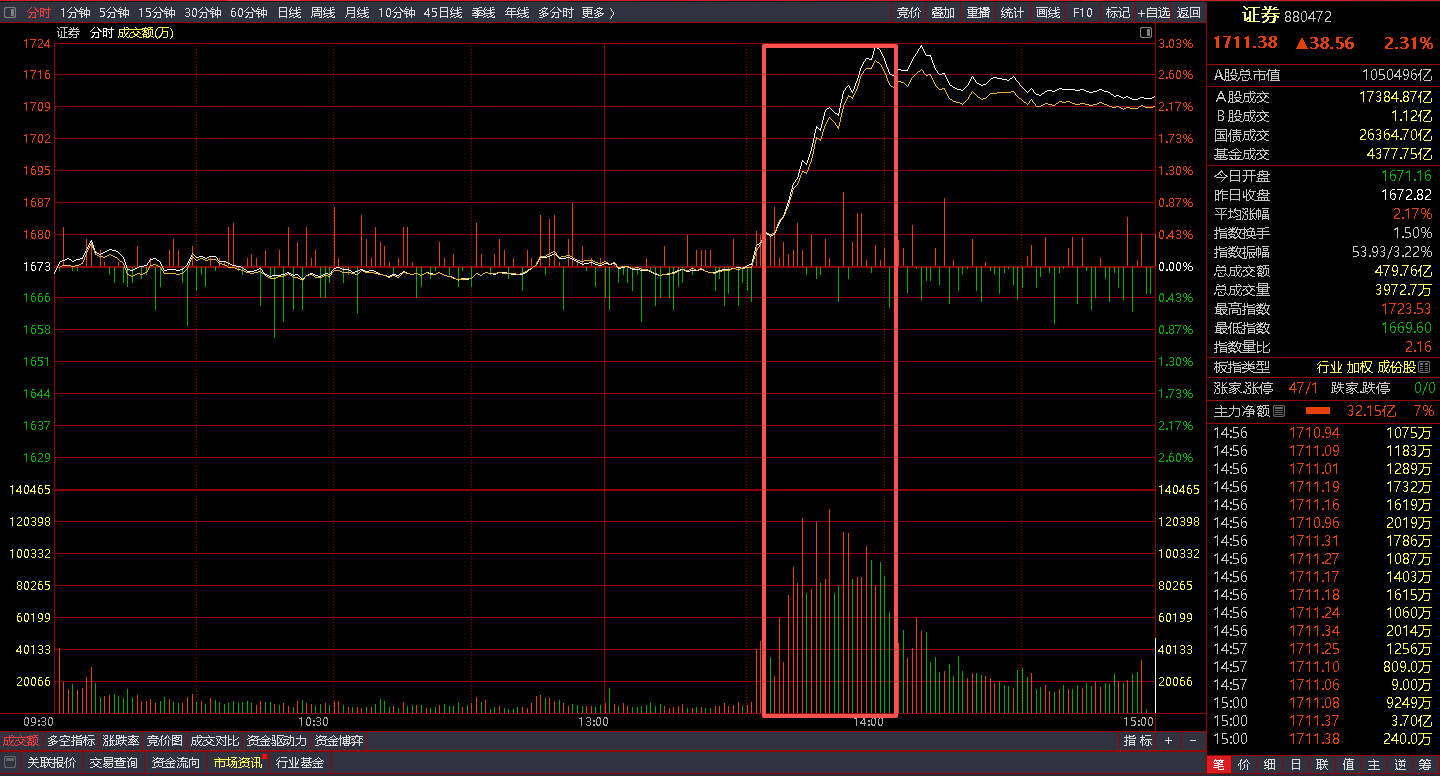
Task: Click the 涨家,涨停 47/1 value
Action: [1303, 388]
